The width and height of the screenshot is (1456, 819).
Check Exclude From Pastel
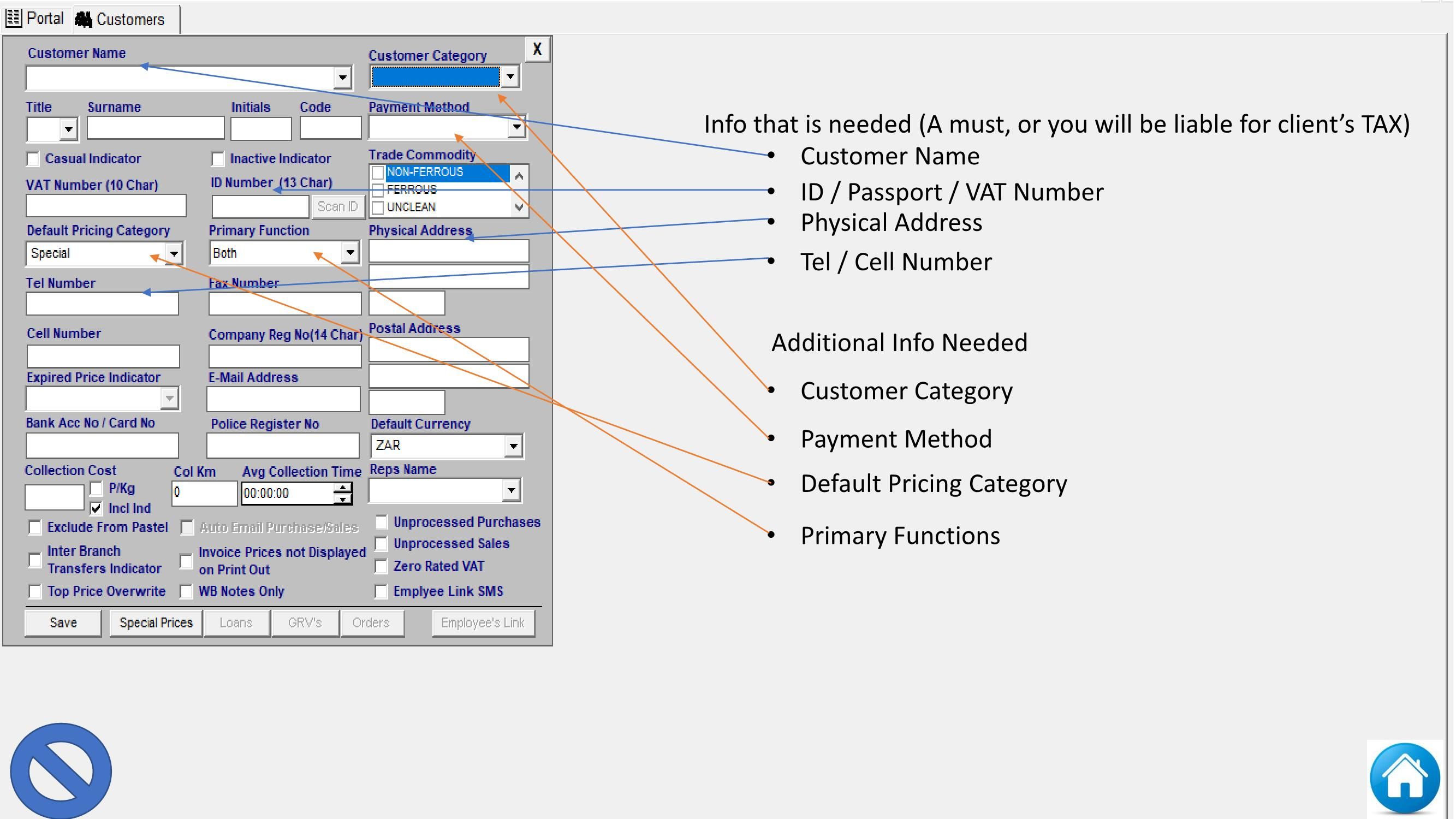tap(34, 527)
